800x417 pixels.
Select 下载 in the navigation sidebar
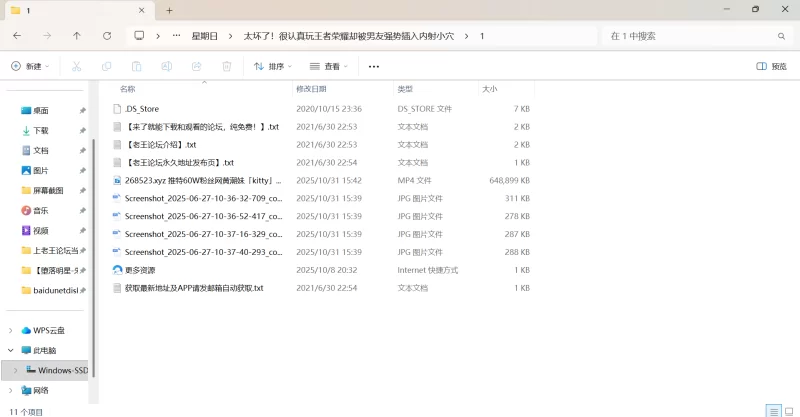[41, 130]
